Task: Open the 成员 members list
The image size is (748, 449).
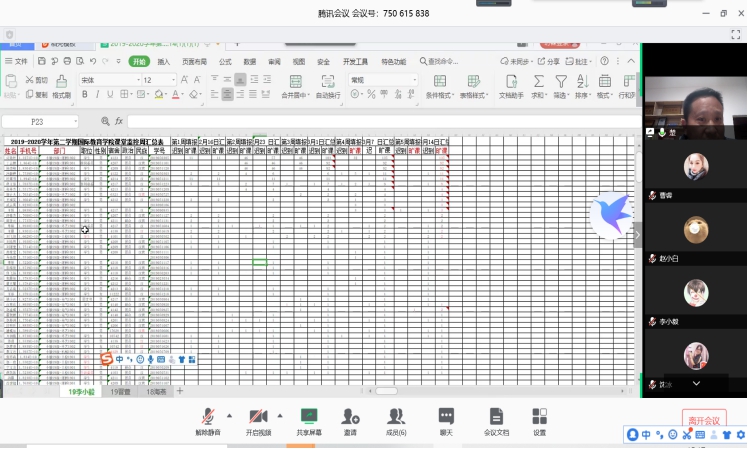Action: click(x=396, y=420)
